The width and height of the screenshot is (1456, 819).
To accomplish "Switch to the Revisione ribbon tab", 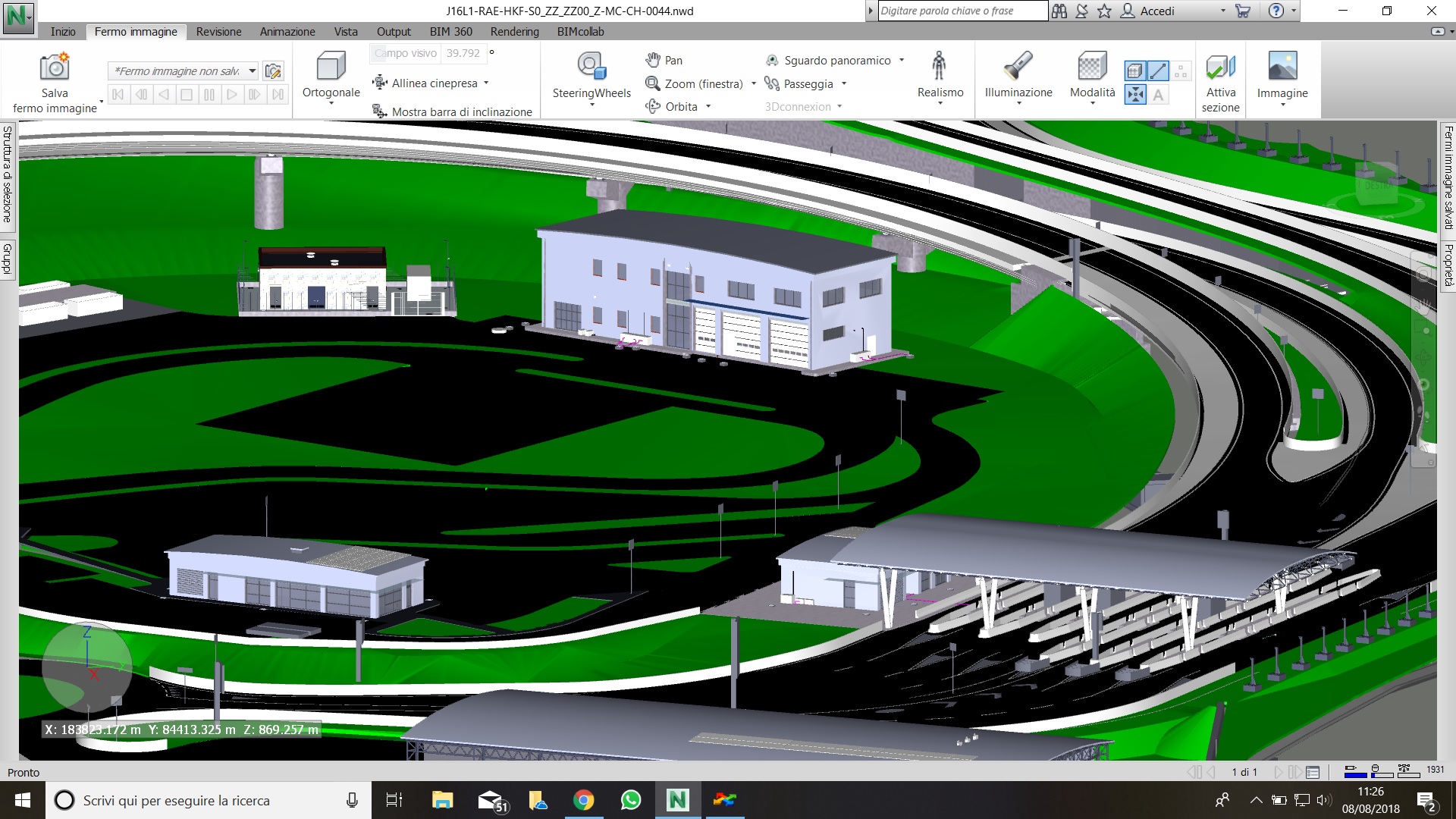I will coord(218,32).
